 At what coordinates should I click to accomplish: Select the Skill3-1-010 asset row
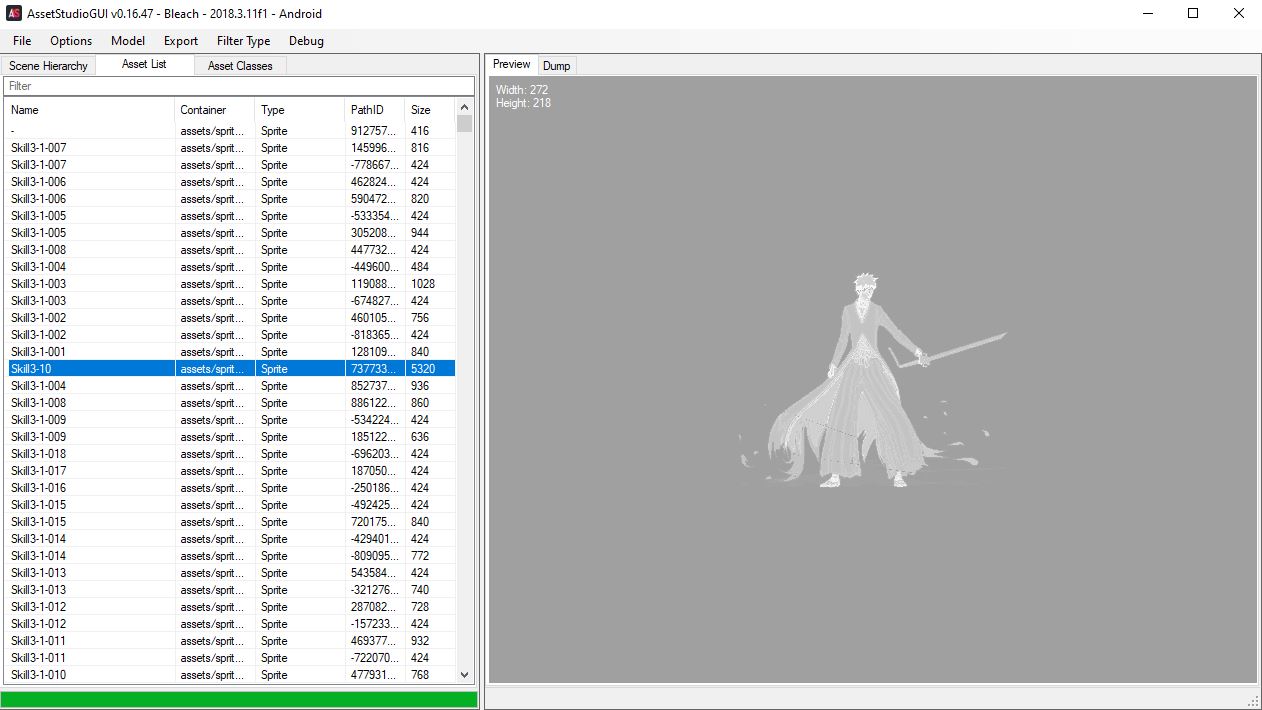pyautogui.click(x=231, y=675)
